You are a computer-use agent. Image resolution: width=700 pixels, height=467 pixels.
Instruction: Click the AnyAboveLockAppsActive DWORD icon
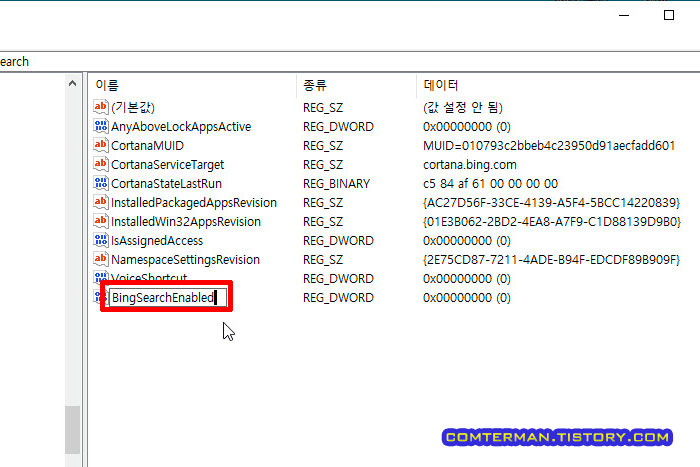point(100,126)
